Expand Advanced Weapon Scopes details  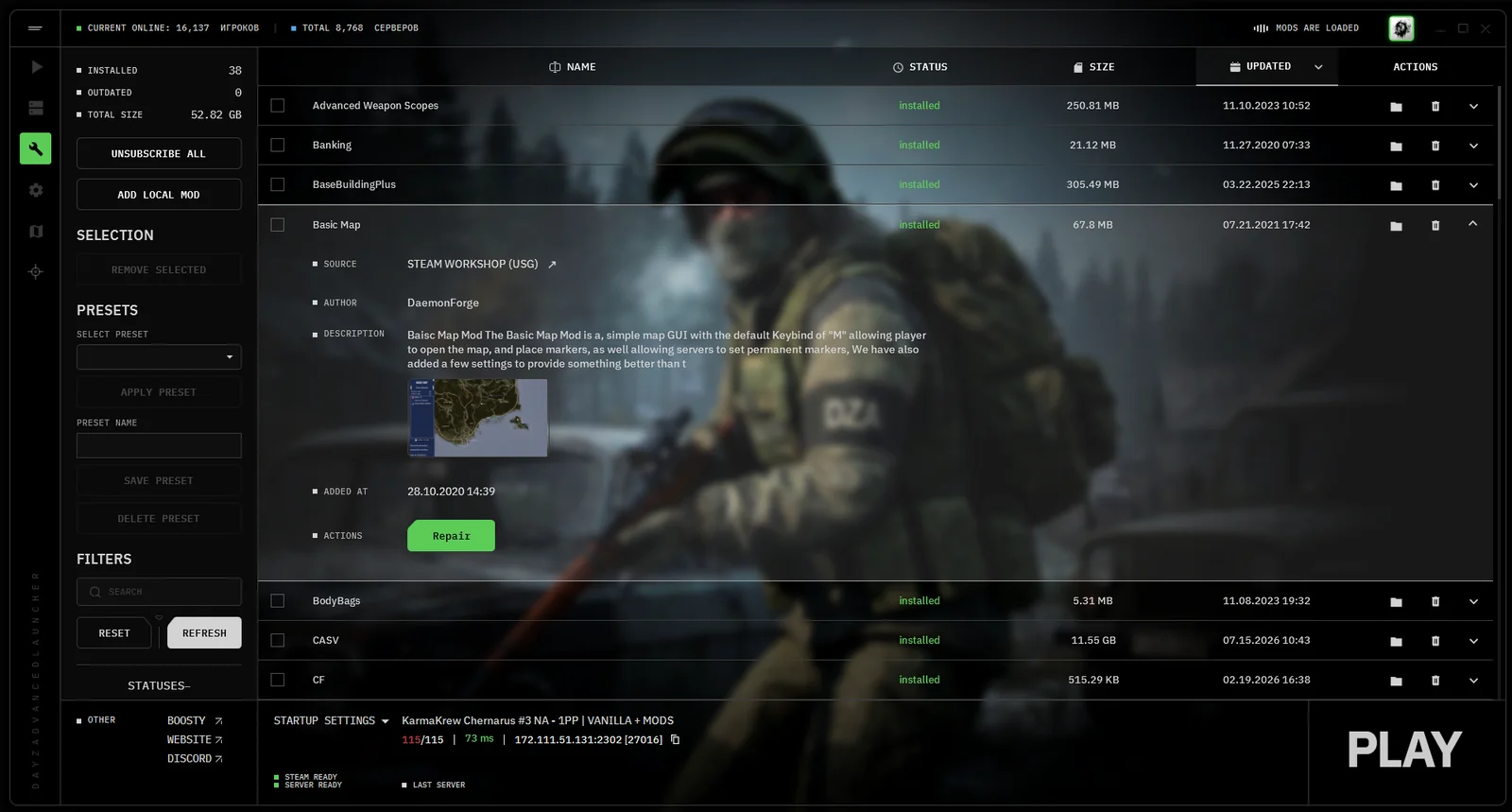tap(1473, 107)
